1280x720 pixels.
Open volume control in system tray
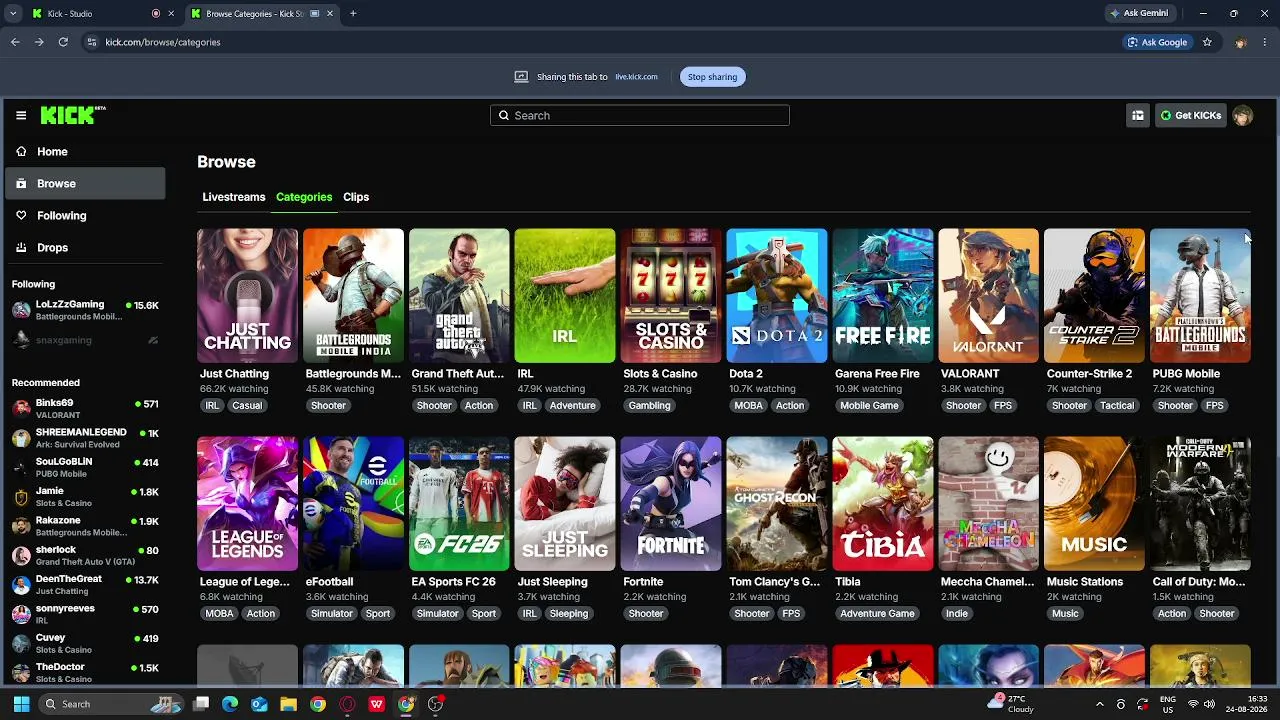click(x=1211, y=704)
